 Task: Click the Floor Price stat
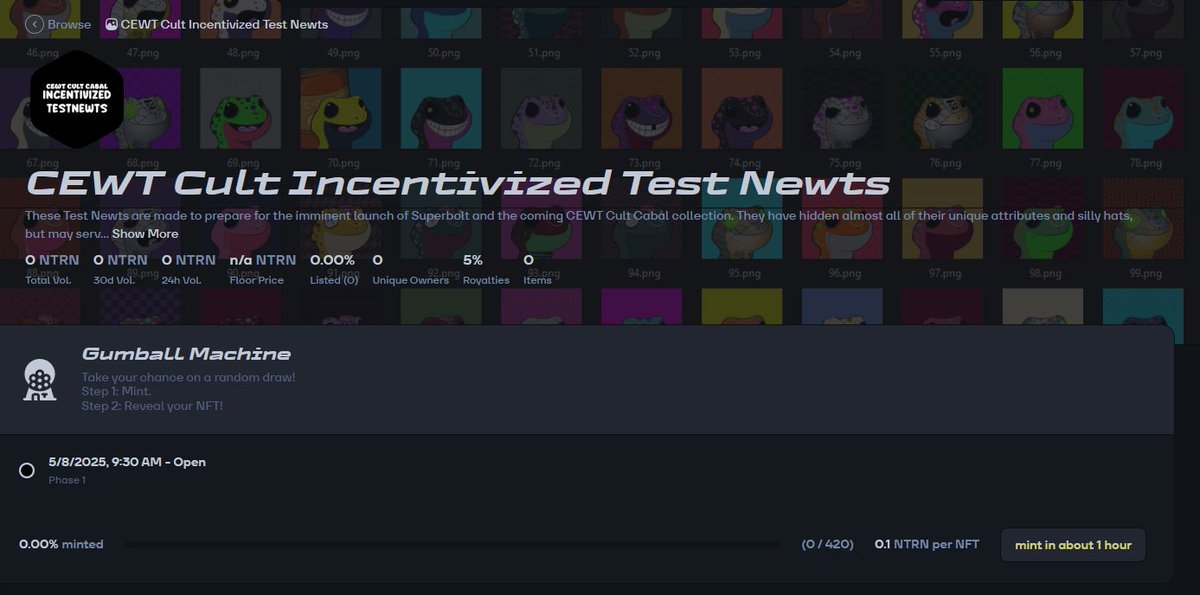coord(256,268)
